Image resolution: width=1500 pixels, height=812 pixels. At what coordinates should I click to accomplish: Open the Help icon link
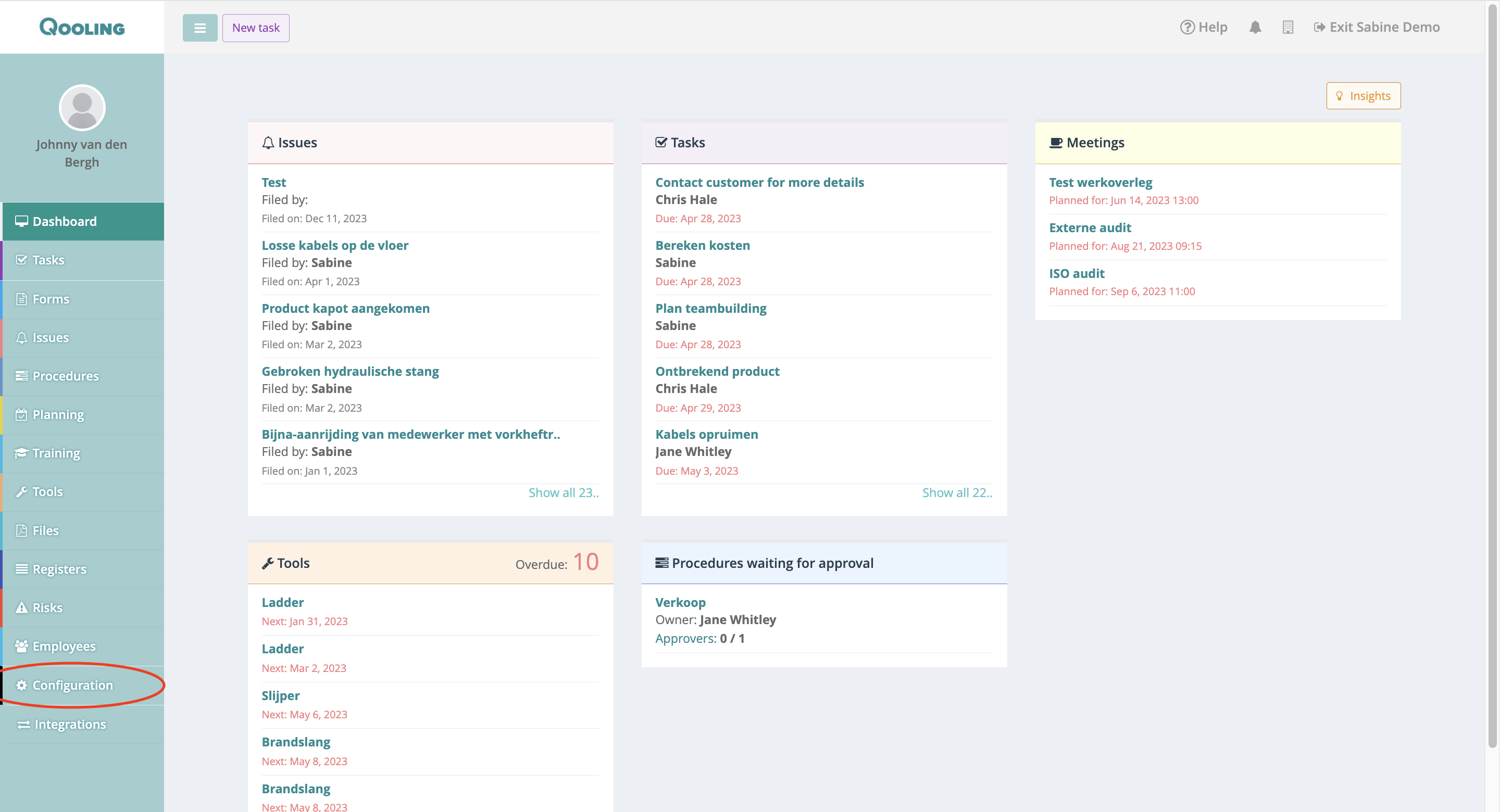pyautogui.click(x=1187, y=28)
